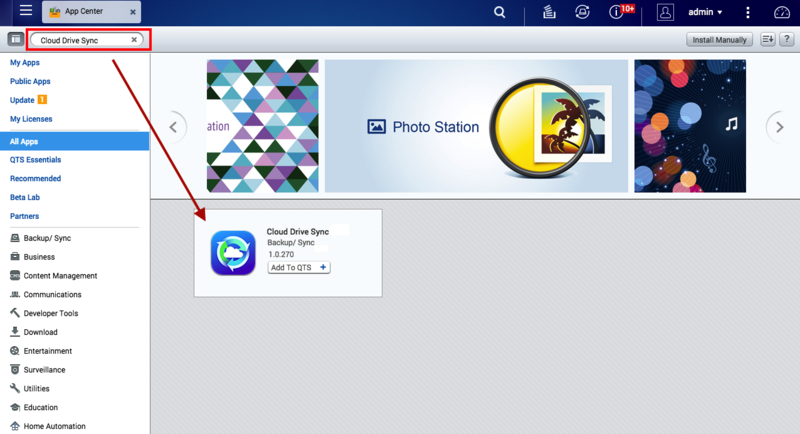Open the help question mark icon
The height and width of the screenshot is (434, 800).
click(x=787, y=39)
